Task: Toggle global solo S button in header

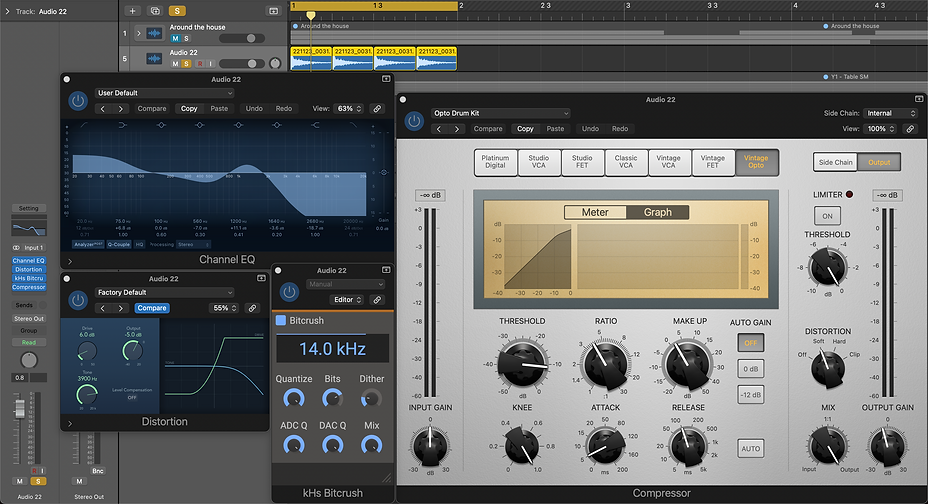Action: [x=177, y=11]
